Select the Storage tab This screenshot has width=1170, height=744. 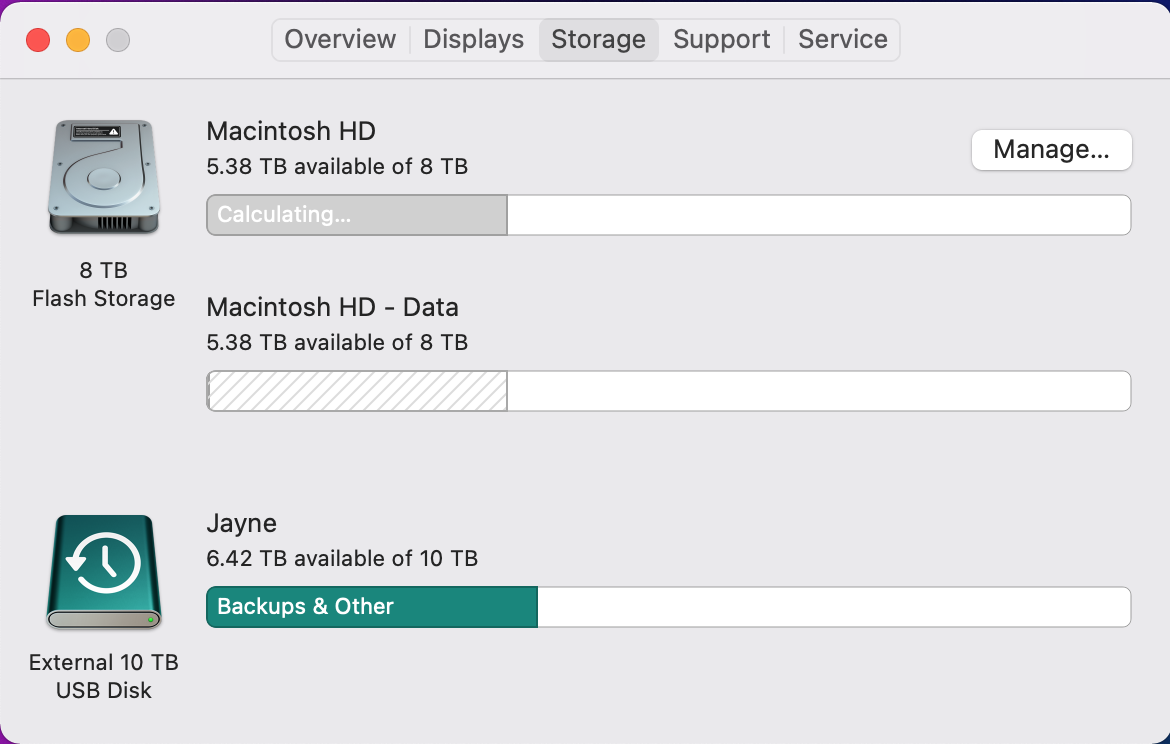[598, 40]
